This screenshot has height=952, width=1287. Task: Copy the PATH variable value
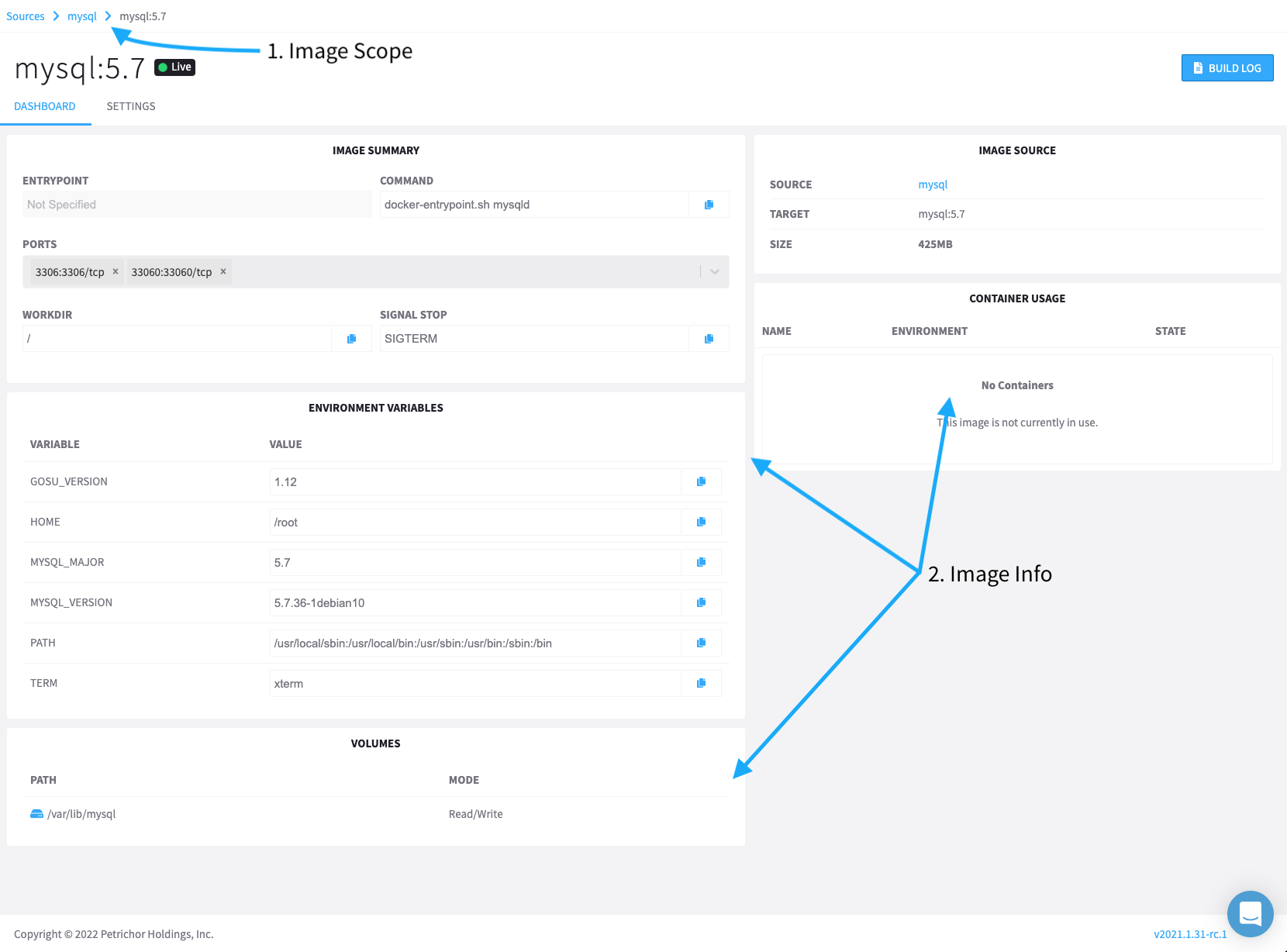[701, 643]
